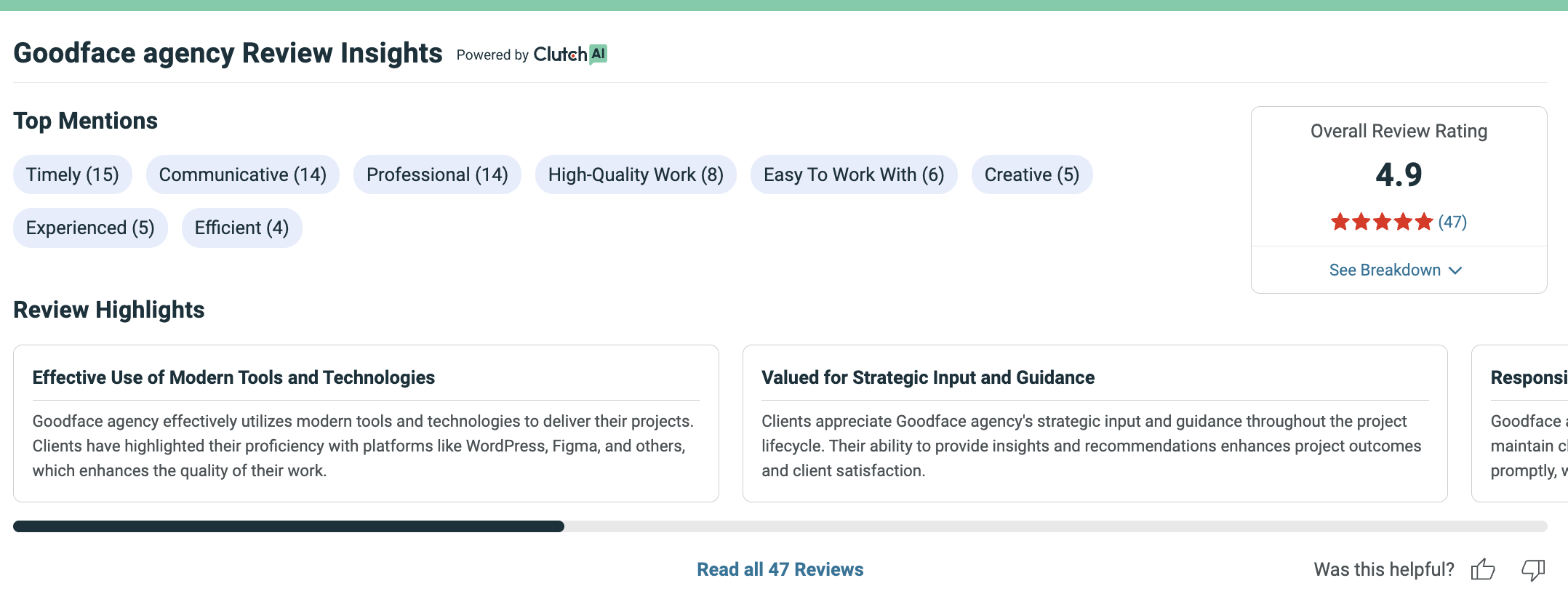The image size is (1568, 602).
Task: Select the Experienced (5) mention chip
Action: 90,228
